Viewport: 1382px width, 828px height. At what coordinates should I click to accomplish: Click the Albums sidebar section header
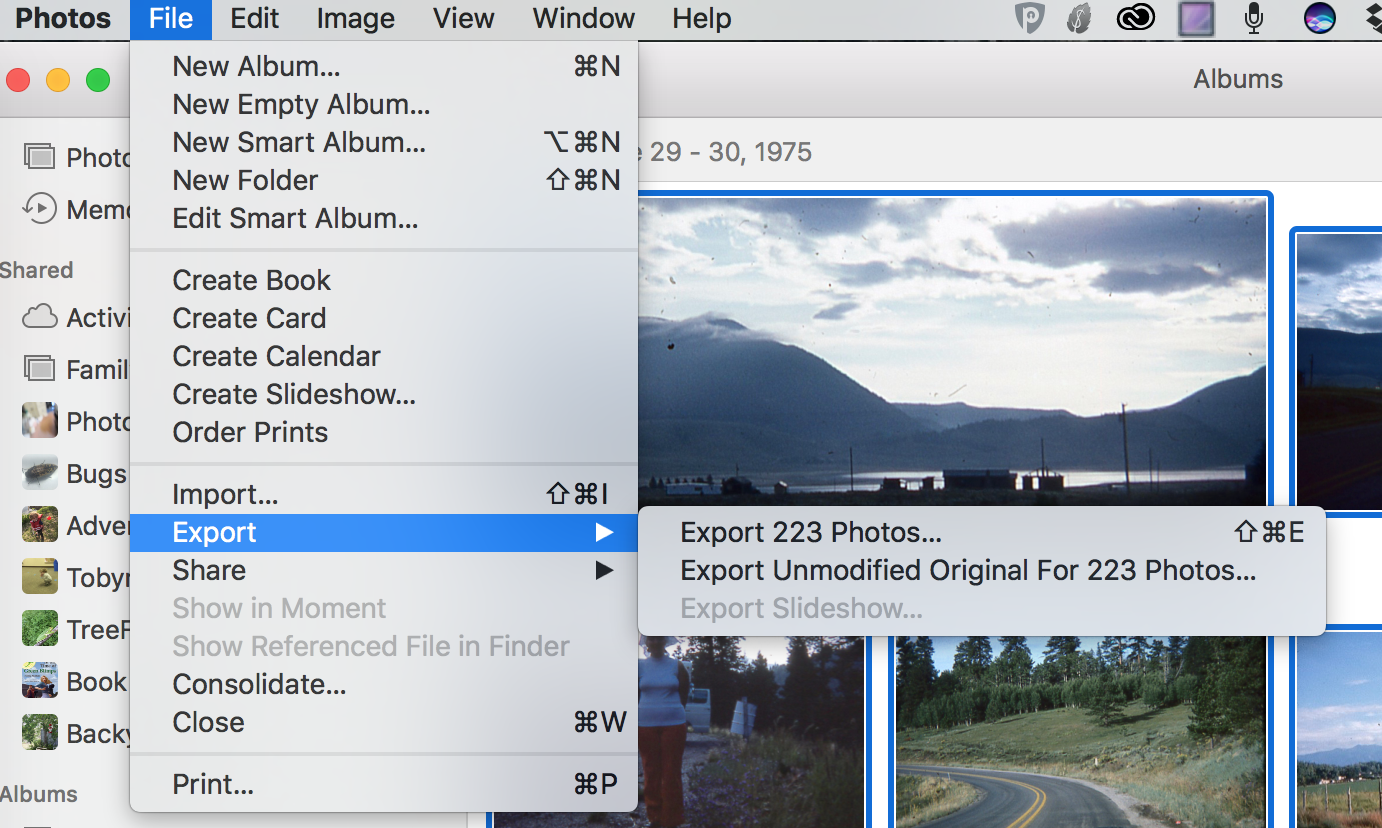(x=39, y=794)
